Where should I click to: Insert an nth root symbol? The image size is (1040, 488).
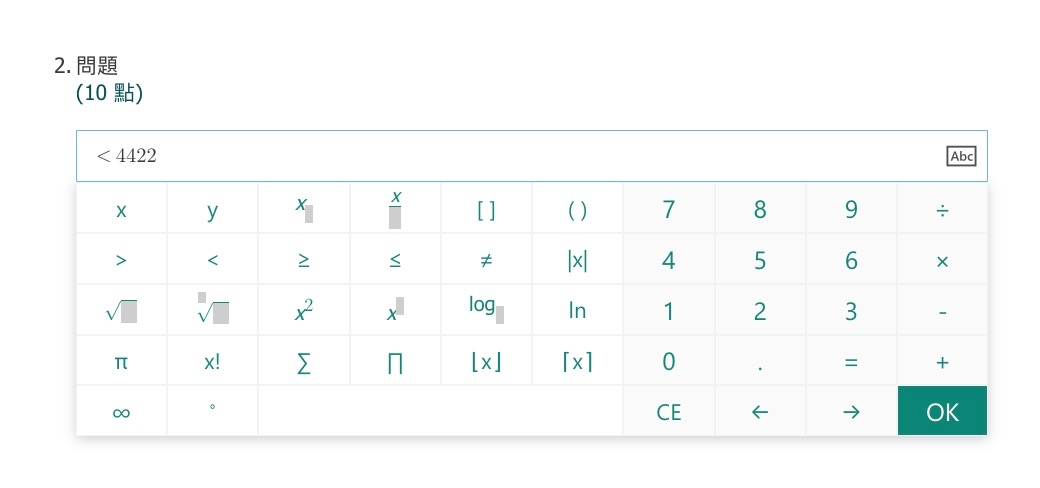point(212,311)
